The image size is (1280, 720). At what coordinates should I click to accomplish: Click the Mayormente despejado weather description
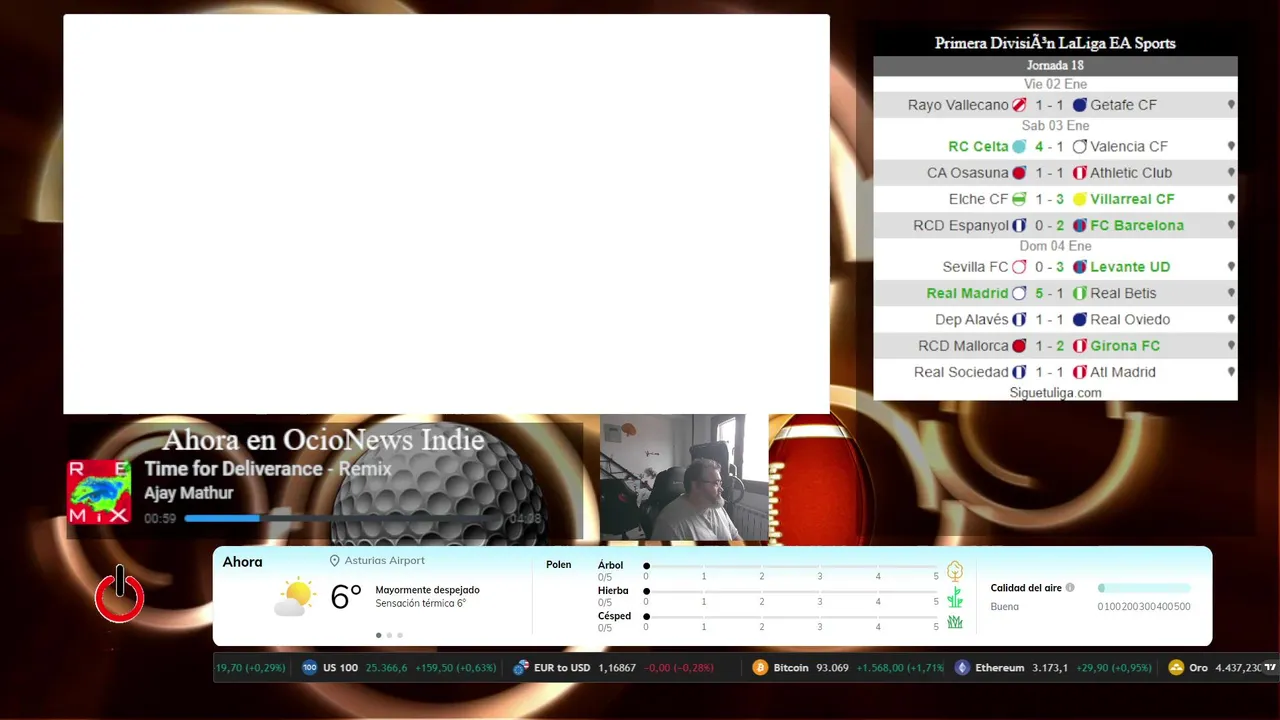pos(427,590)
